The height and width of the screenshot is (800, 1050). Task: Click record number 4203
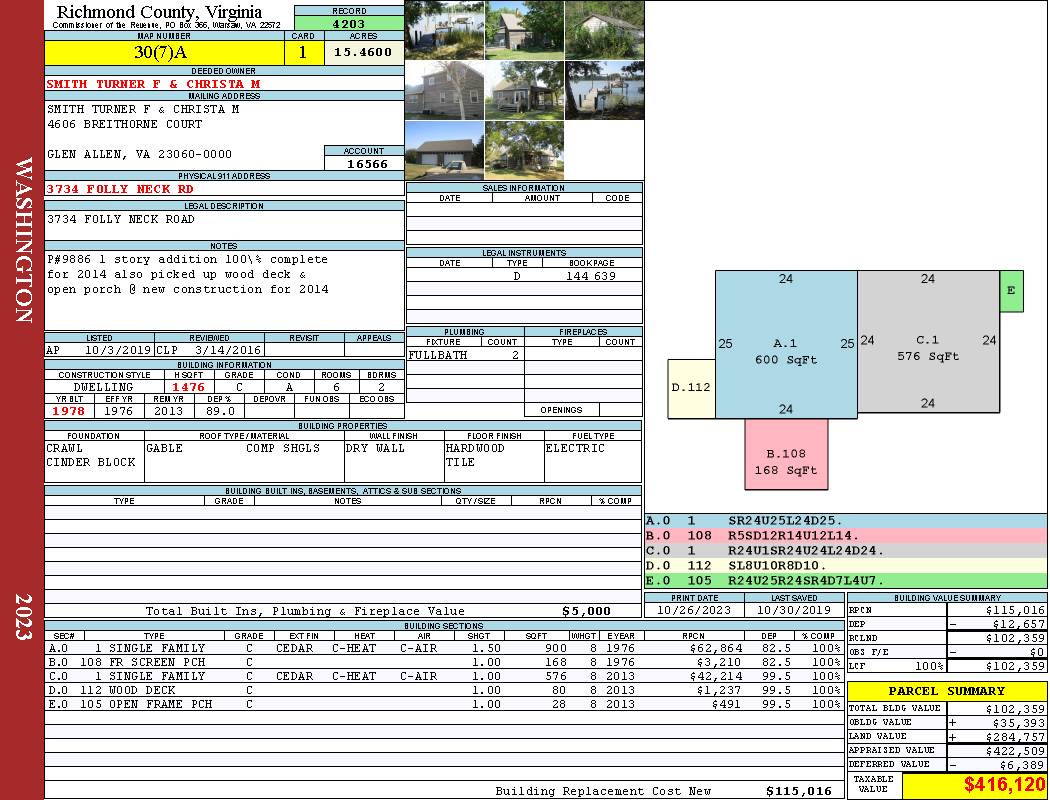[349, 23]
